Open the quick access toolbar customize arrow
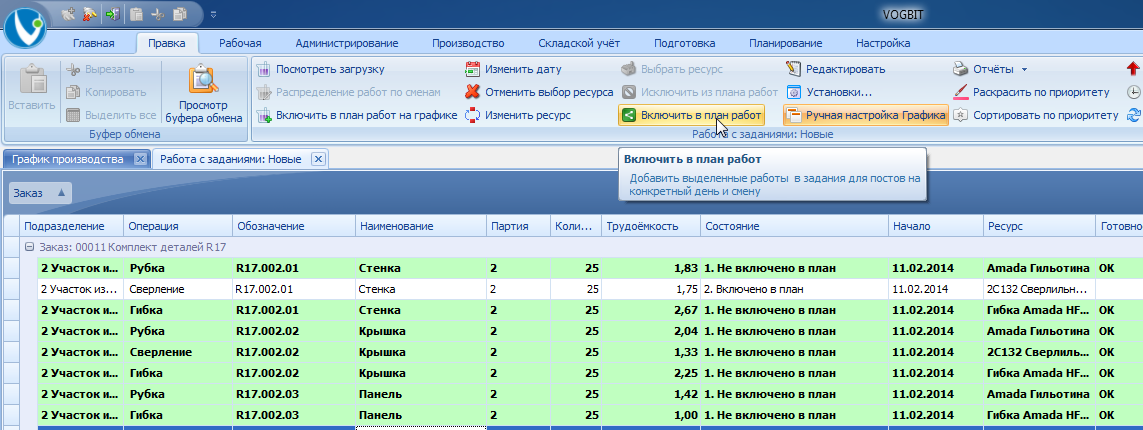The image size is (1143, 430). [x=213, y=14]
